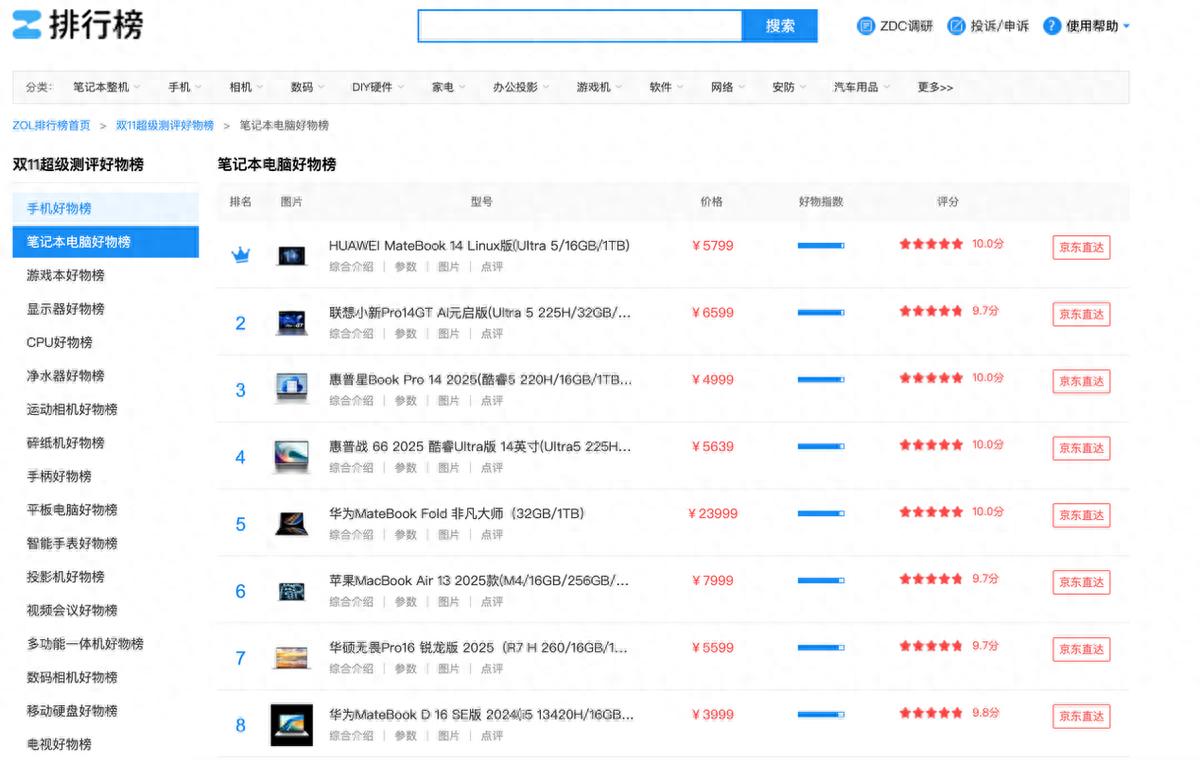Screen dimensions: 1200x760
Task: Open the 更多>> categories menu
Action: 935,87
